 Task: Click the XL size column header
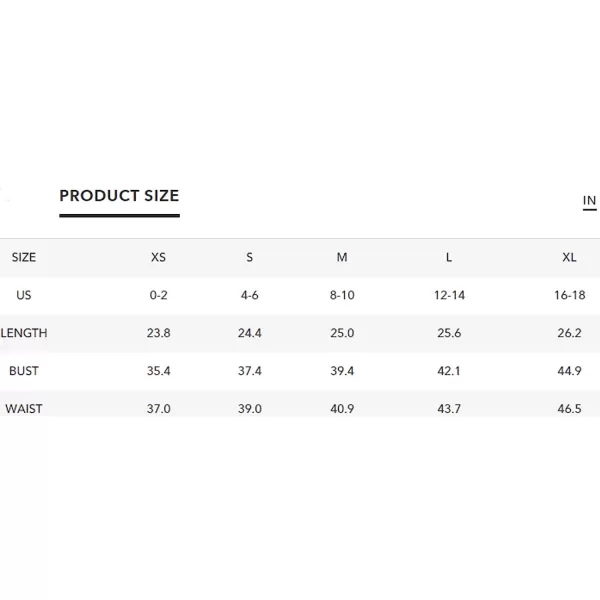pos(569,257)
